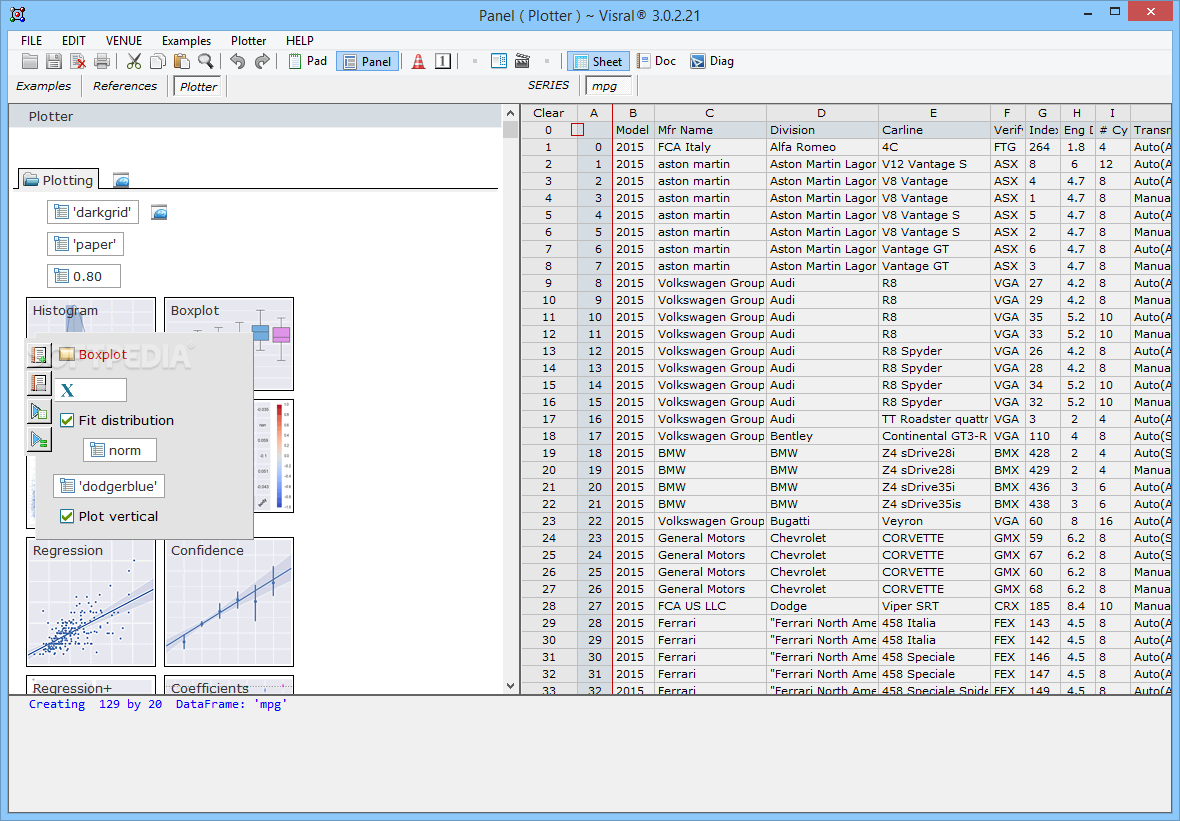Click the copy pages icon
The height and width of the screenshot is (821, 1180).
pyautogui.click(x=158, y=62)
